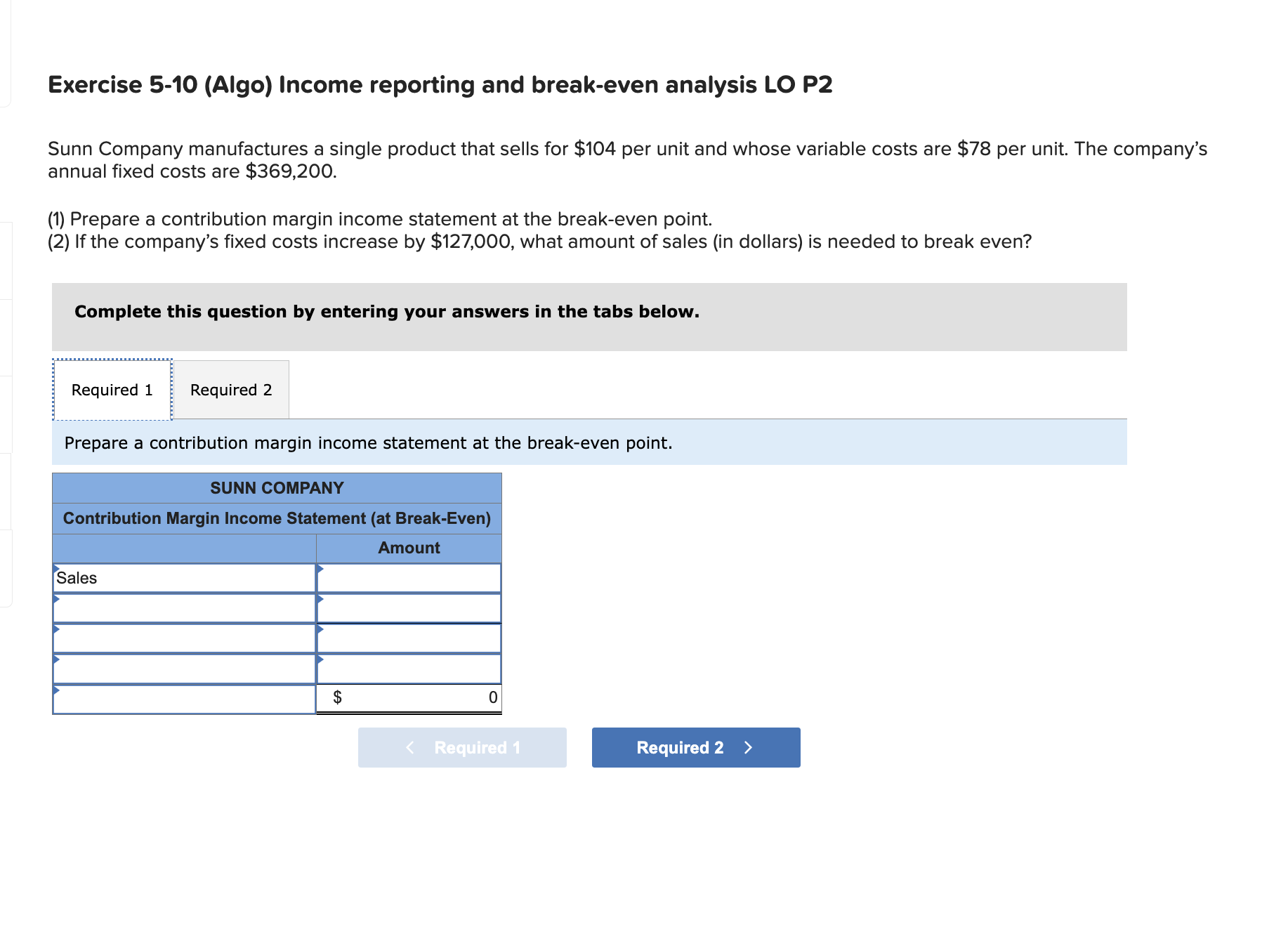The image size is (1288, 934).
Task: Click the third amount input field
Action: pyautogui.click(x=409, y=638)
